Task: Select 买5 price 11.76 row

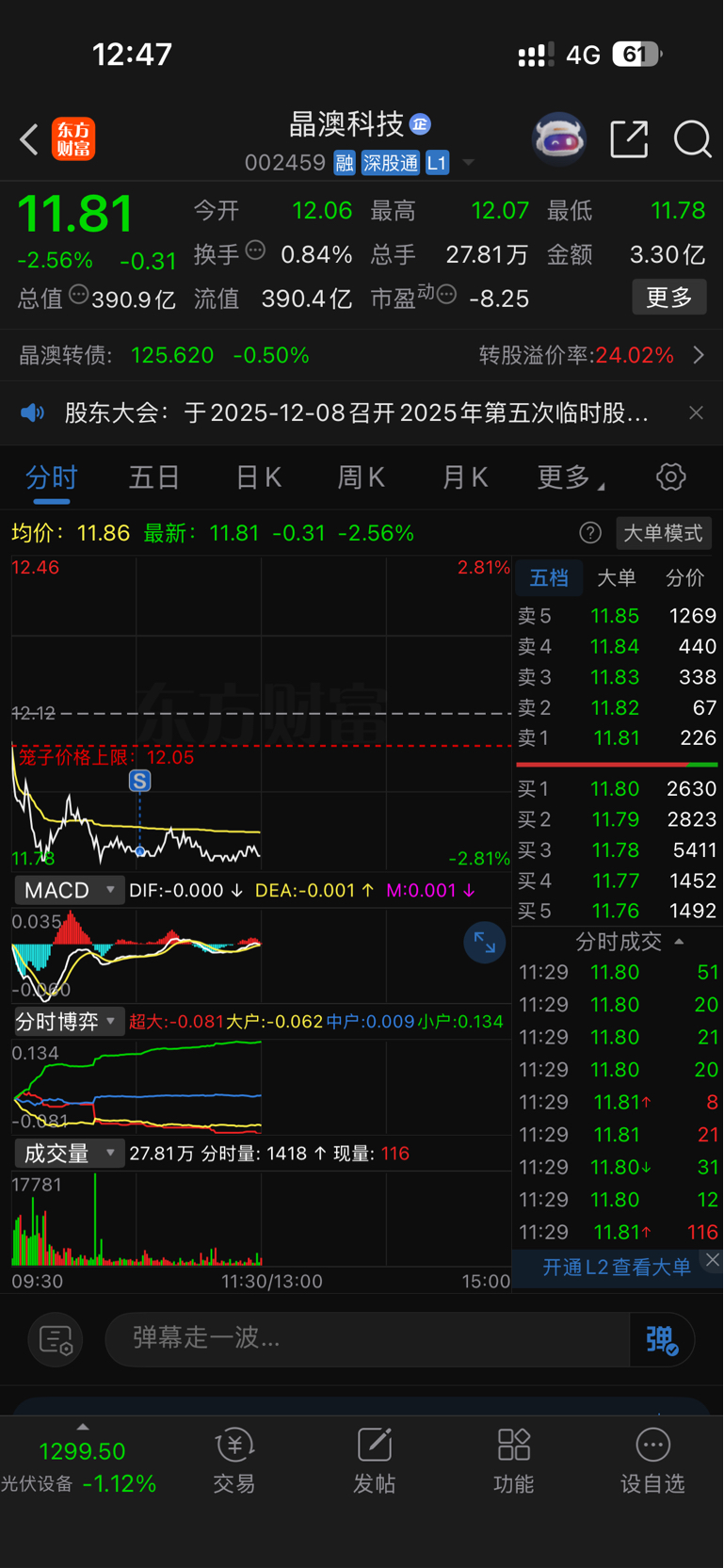Action: [x=618, y=911]
